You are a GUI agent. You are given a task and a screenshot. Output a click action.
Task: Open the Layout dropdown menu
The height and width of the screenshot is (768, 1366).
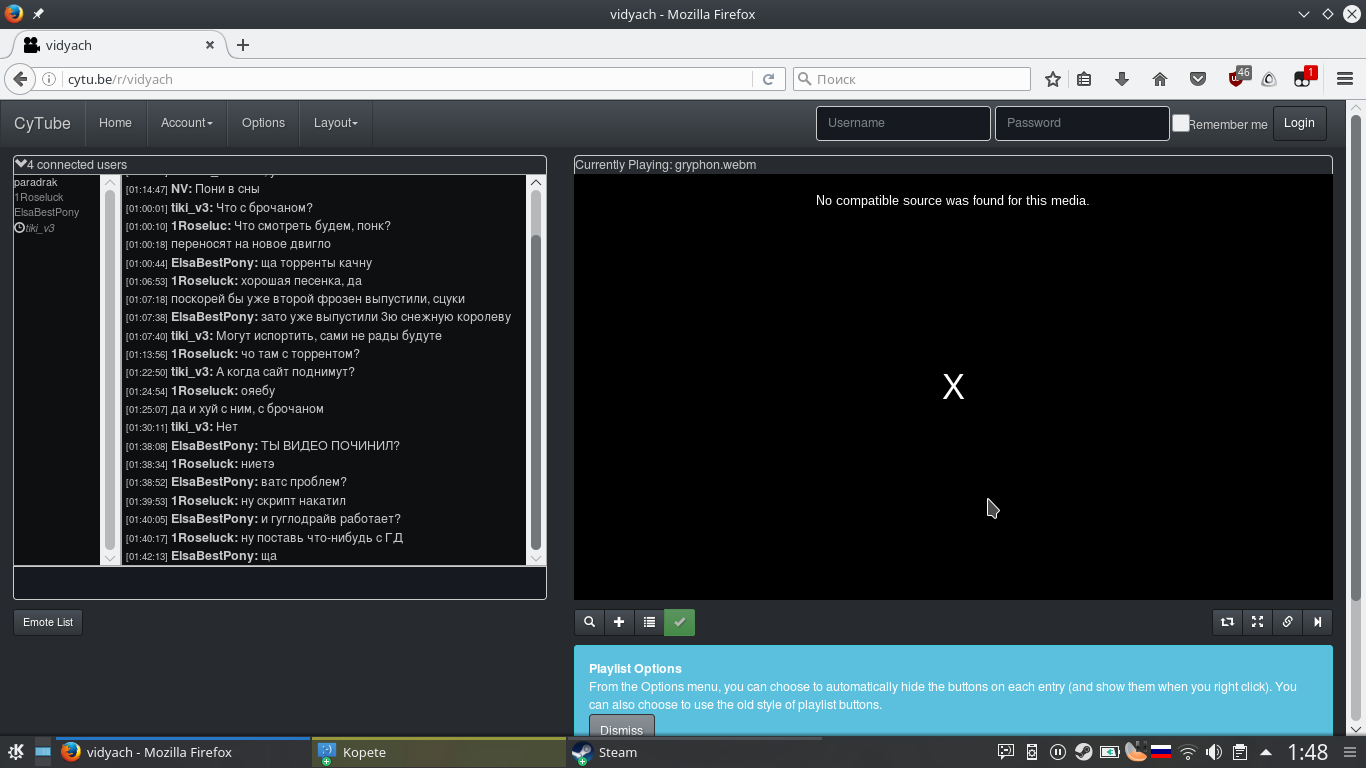[x=336, y=123]
